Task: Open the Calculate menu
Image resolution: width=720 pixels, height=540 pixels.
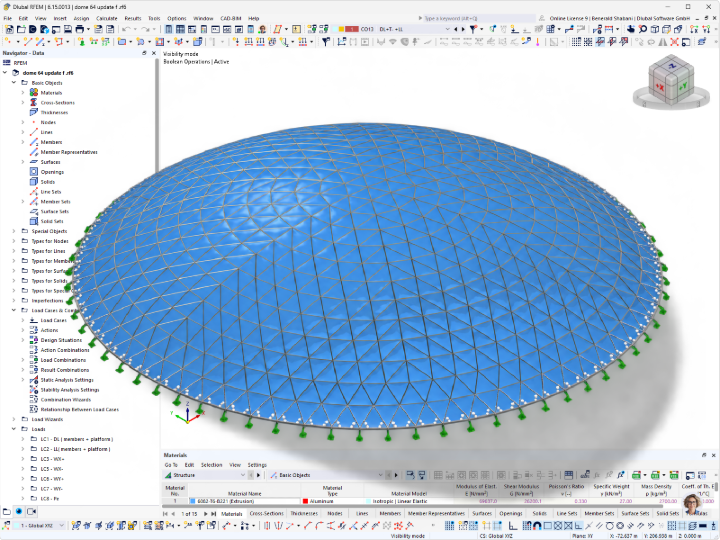Action: point(107,18)
